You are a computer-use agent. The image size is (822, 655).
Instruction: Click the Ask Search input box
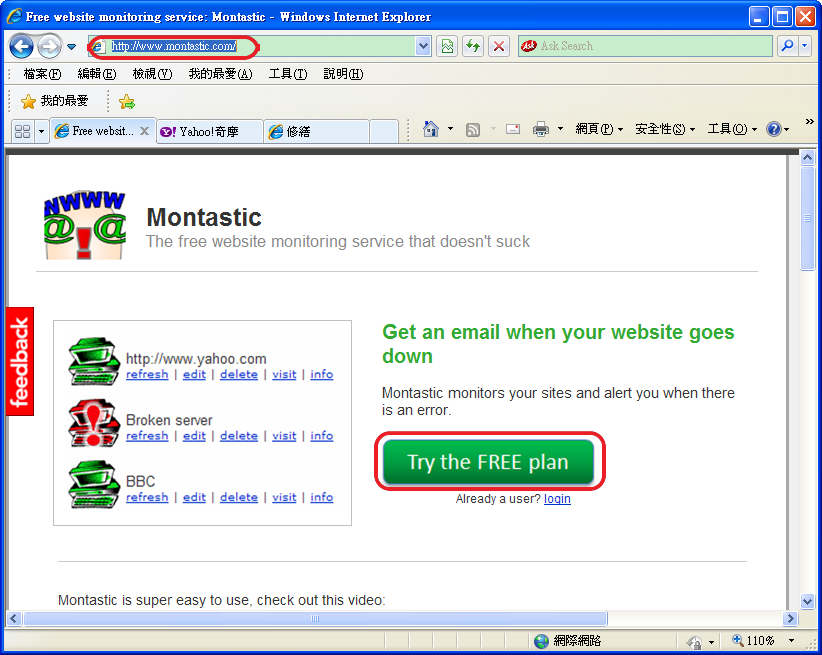(x=645, y=46)
